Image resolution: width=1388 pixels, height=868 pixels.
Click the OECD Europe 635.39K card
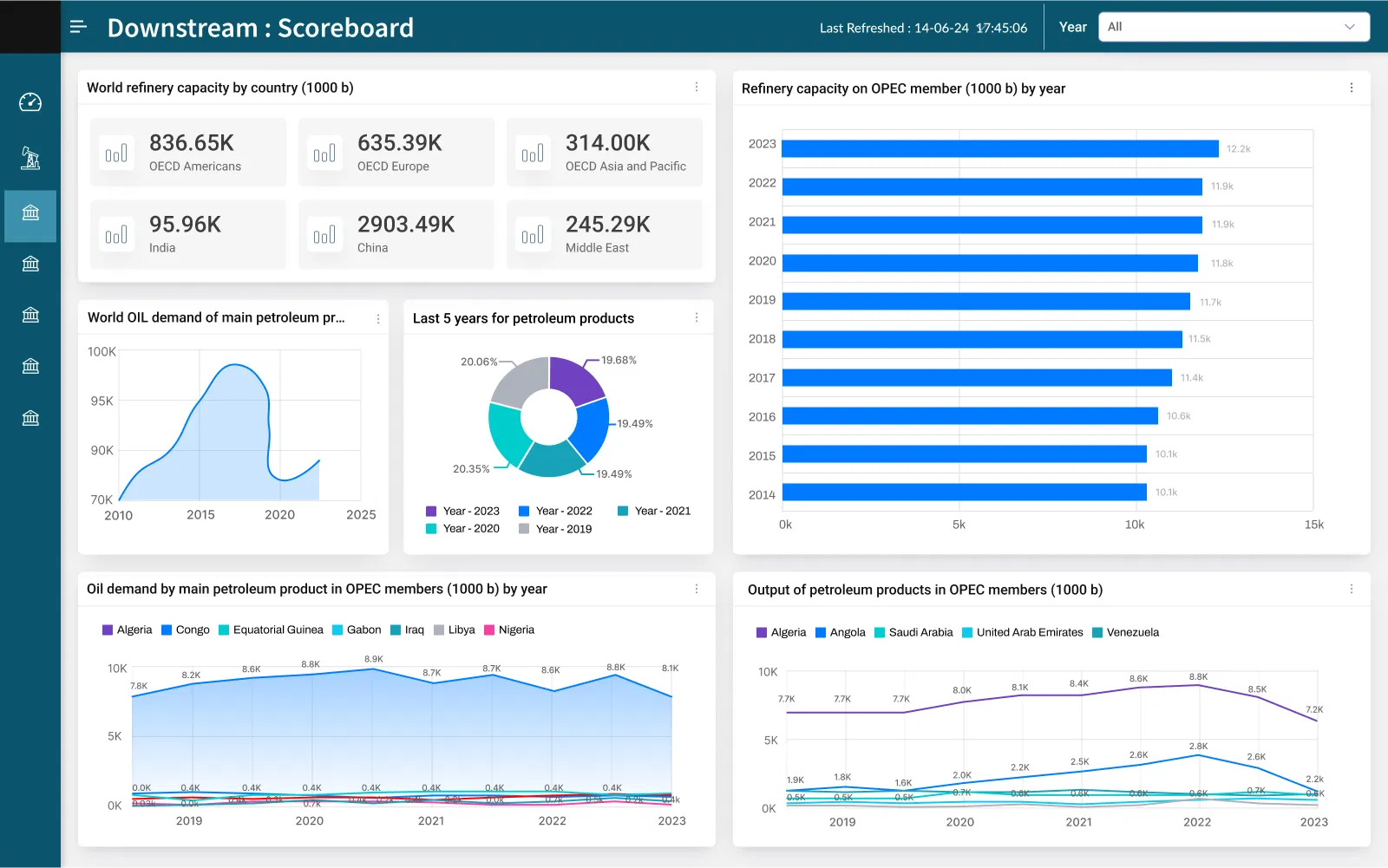(x=396, y=153)
